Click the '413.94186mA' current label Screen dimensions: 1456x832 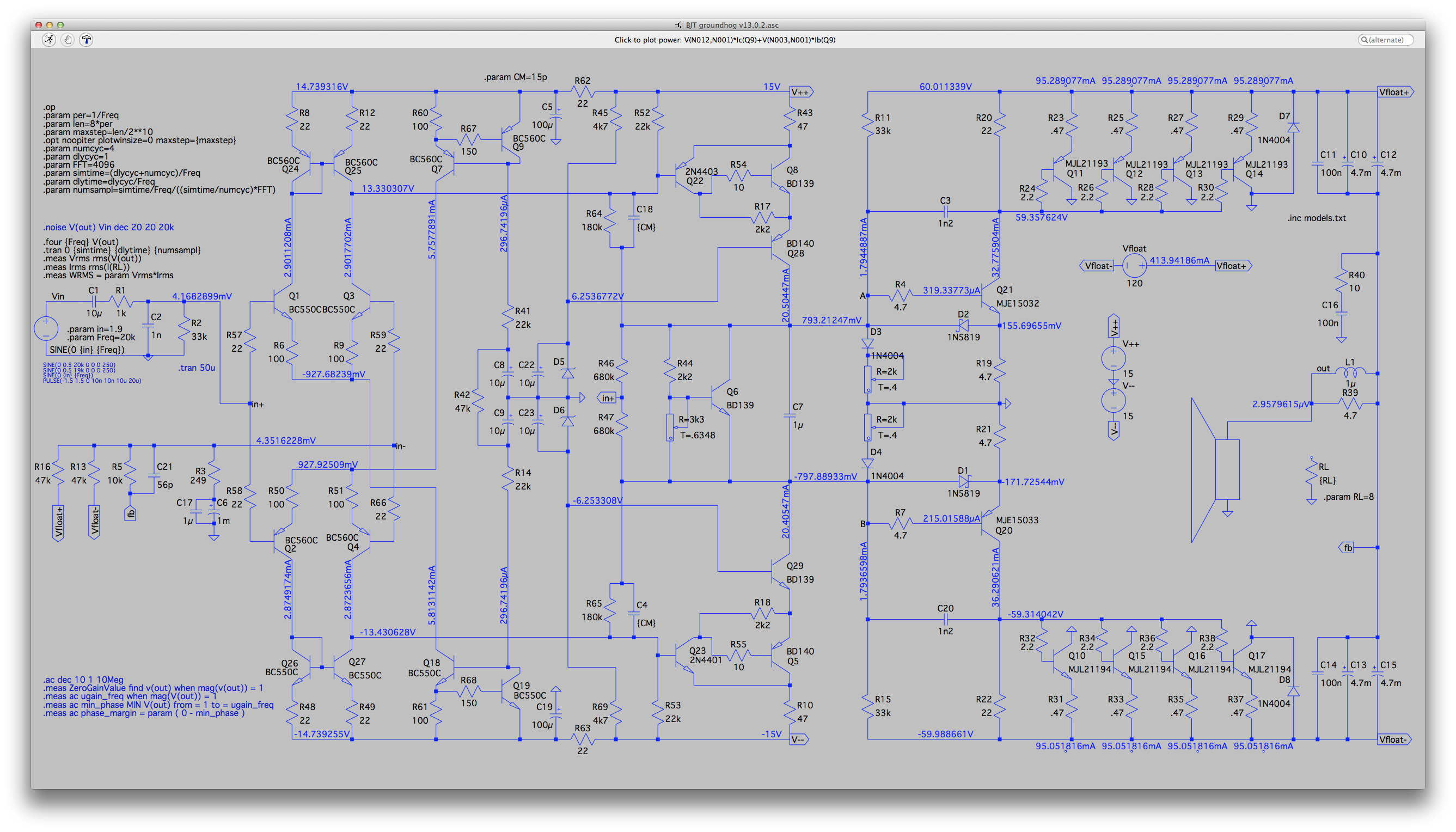(x=1179, y=260)
